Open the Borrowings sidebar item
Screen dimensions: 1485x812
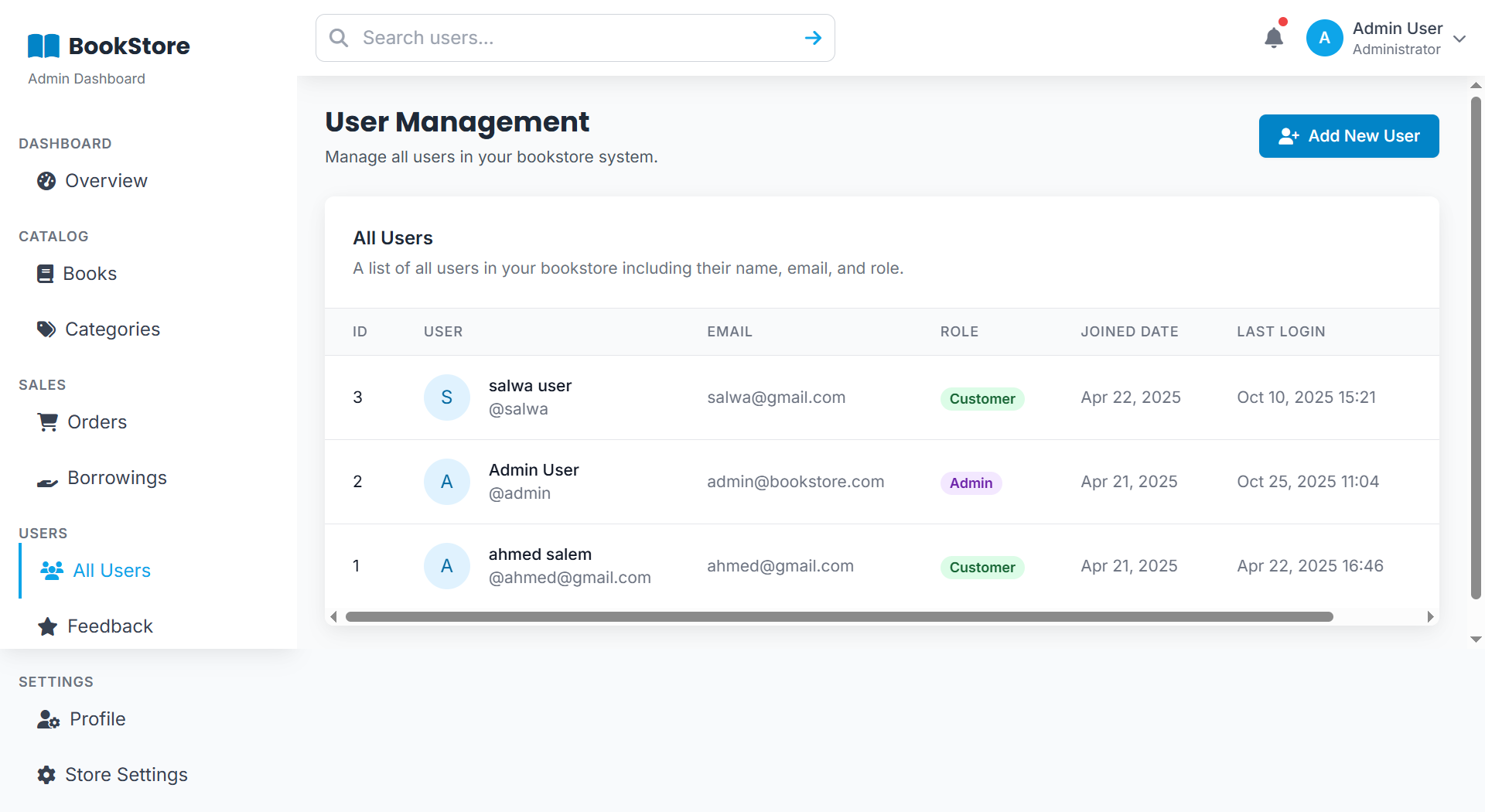pyautogui.click(x=117, y=478)
